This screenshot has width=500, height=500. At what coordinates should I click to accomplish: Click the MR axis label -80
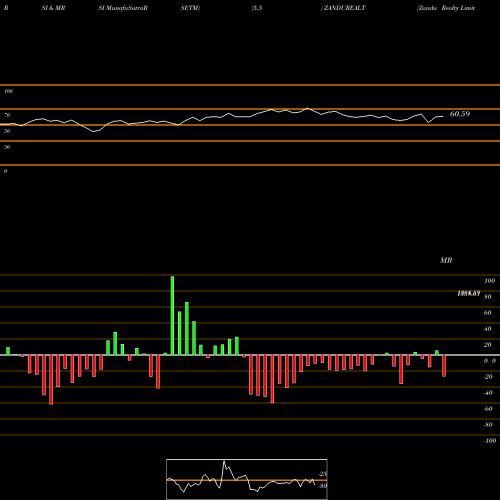[488, 425]
